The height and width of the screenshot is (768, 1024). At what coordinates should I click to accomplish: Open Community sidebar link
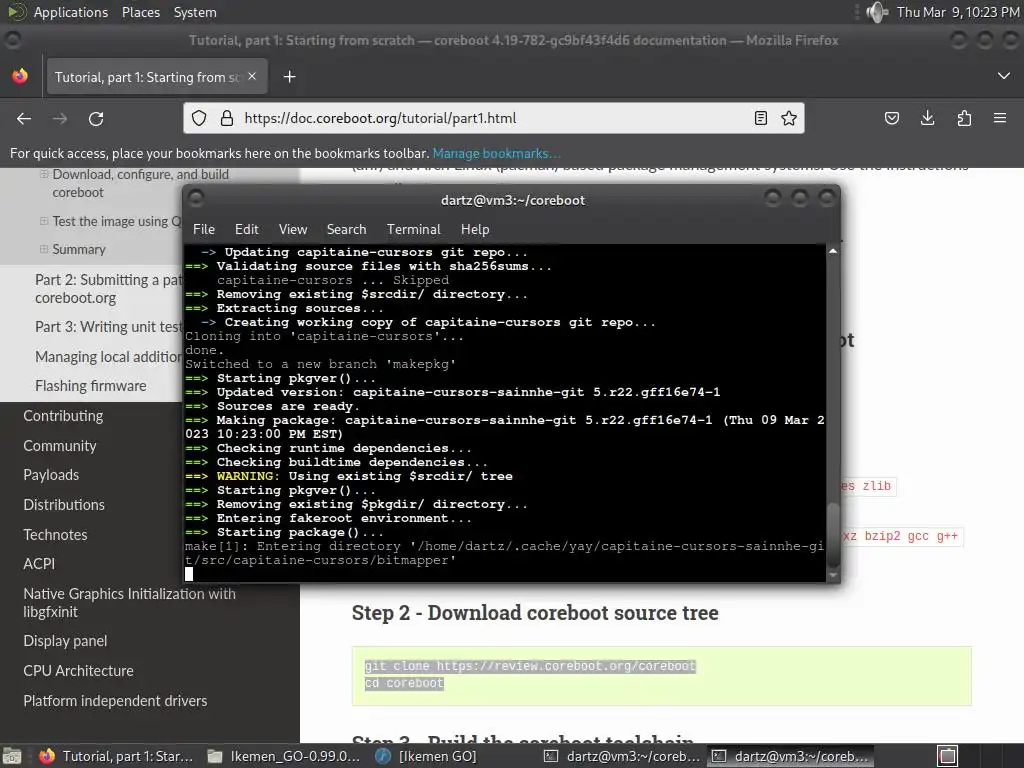coord(59,446)
